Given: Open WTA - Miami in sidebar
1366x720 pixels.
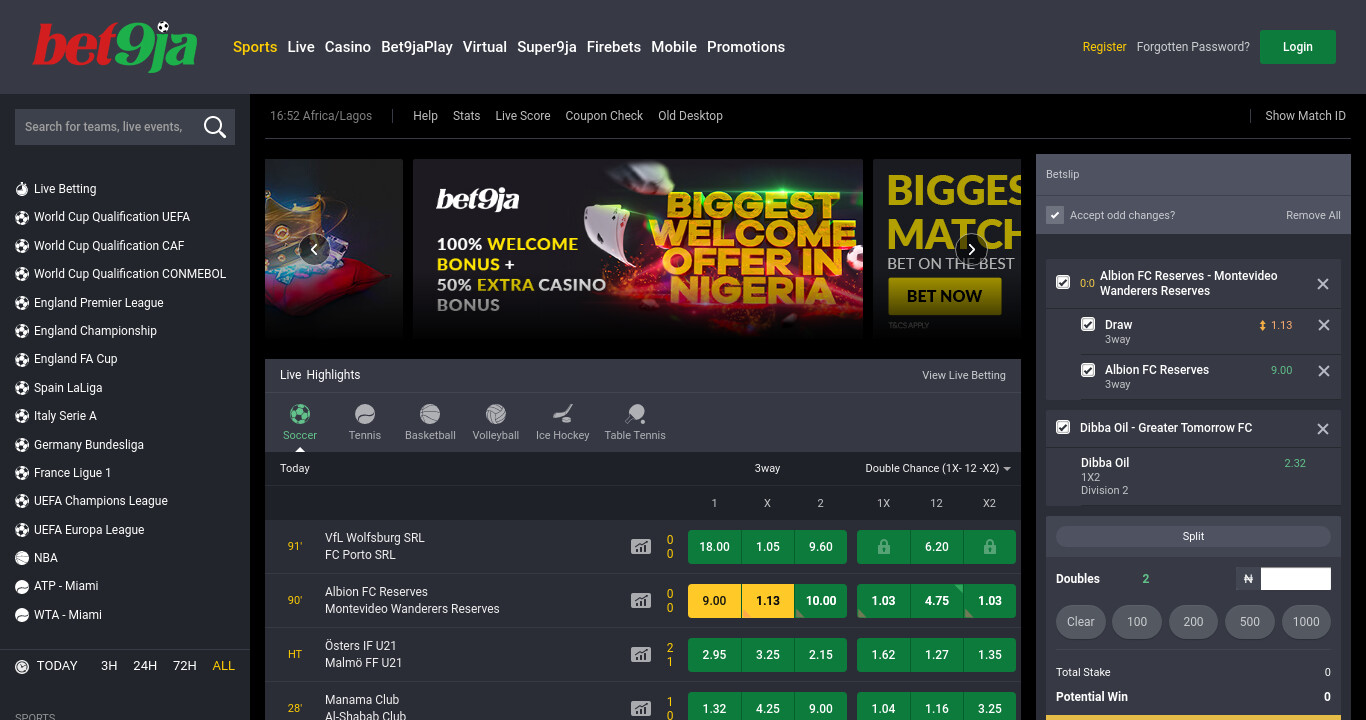Looking at the screenshot, I should pos(68,615).
